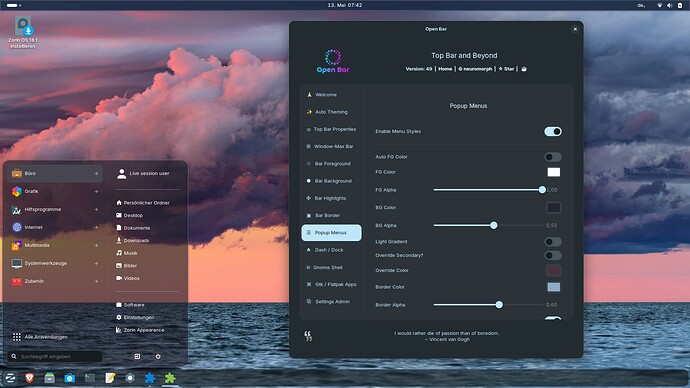This screenshot has height=388, width=690.
Task: Turn on the Auto FG Color toggle
Action: [553, 157]
